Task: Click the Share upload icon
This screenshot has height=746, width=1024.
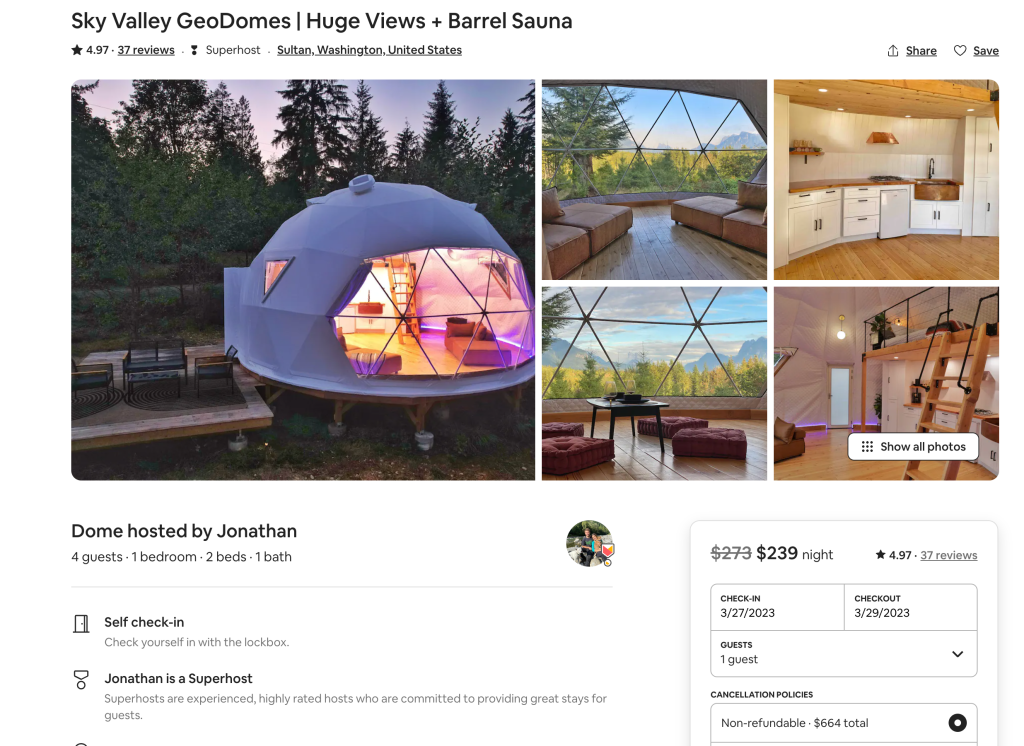Action: (893, 50)
